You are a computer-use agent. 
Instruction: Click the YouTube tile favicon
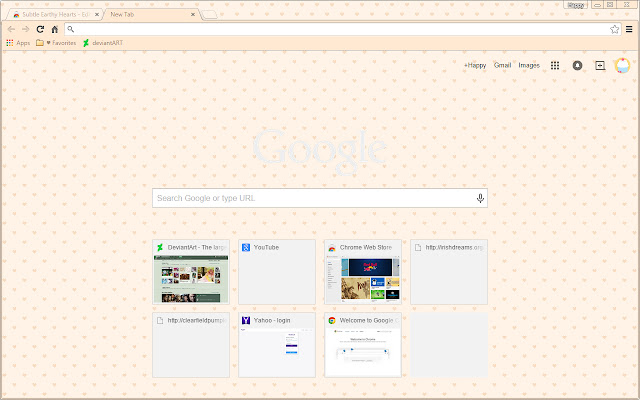click(246, 247)
